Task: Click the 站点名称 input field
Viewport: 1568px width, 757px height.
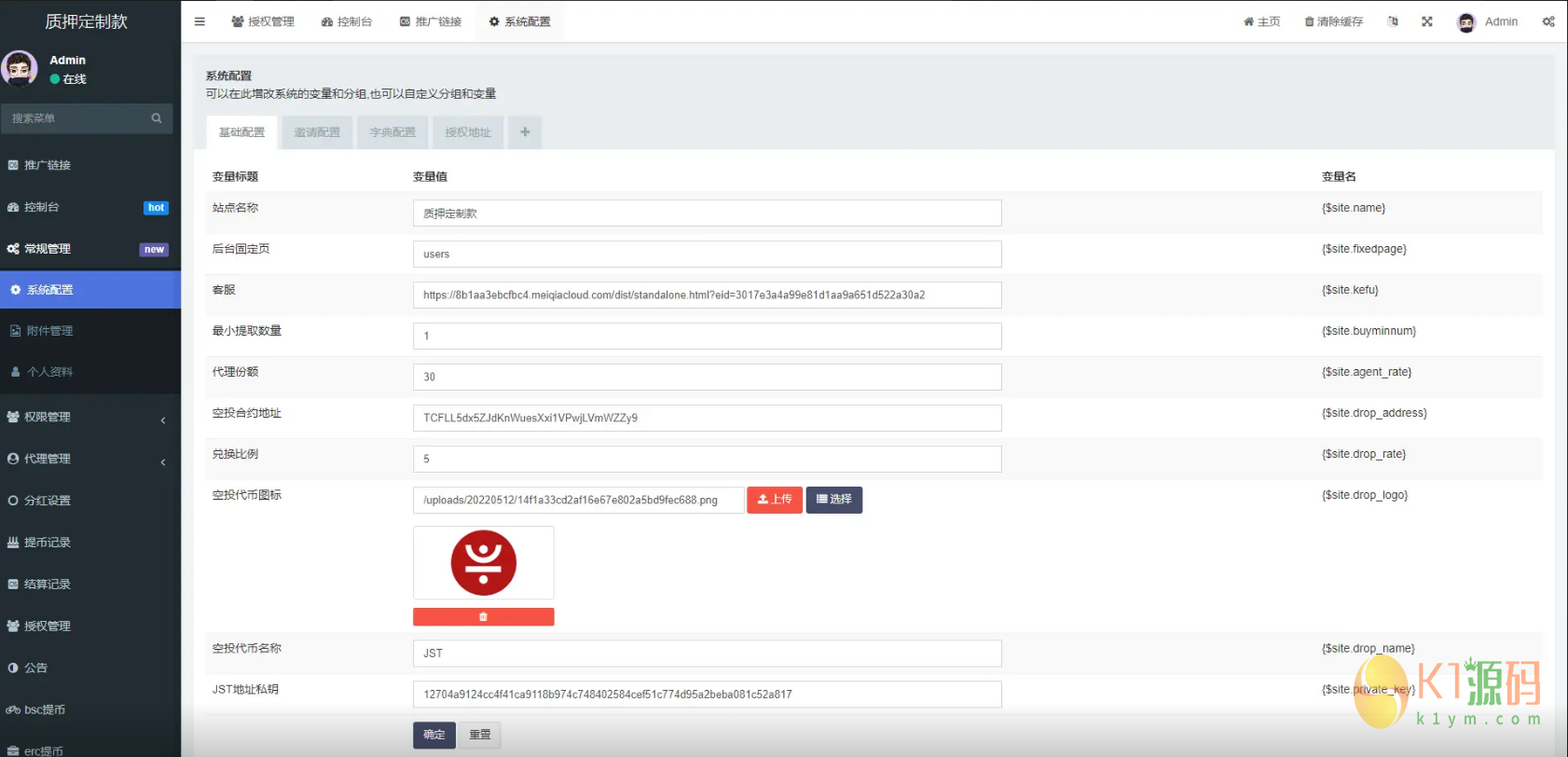Action: pos(708,213)
